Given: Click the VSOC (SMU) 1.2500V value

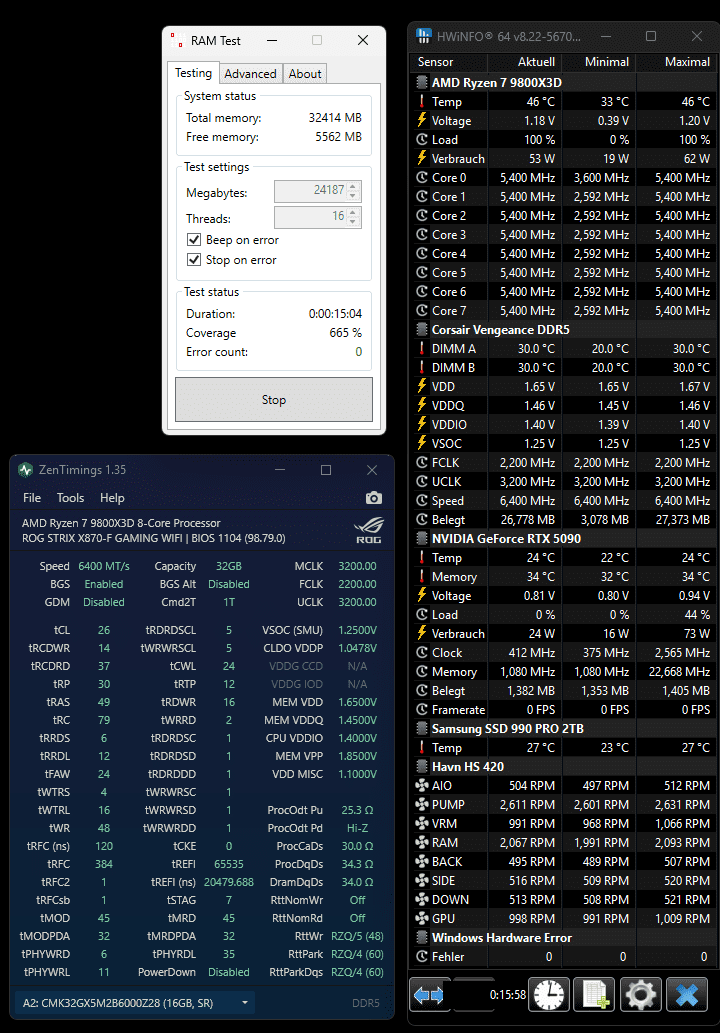Looking at the screenshot, I should coord(357,630).
